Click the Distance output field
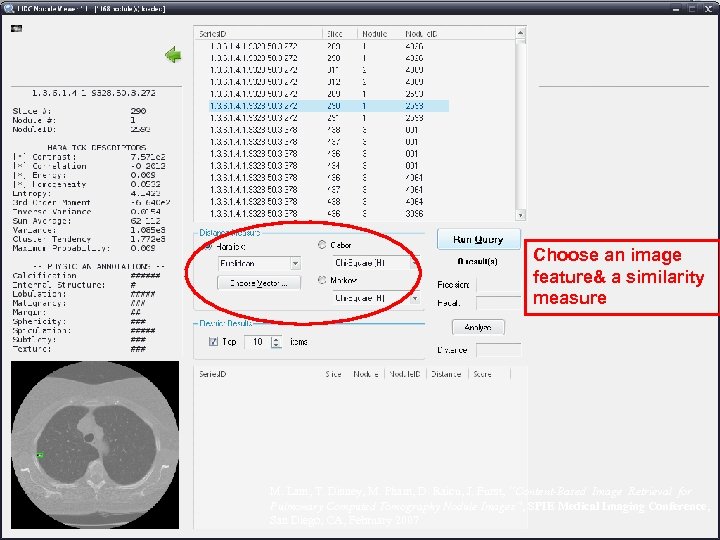Viewport: 720px width, 540px height. pos(499,350)
